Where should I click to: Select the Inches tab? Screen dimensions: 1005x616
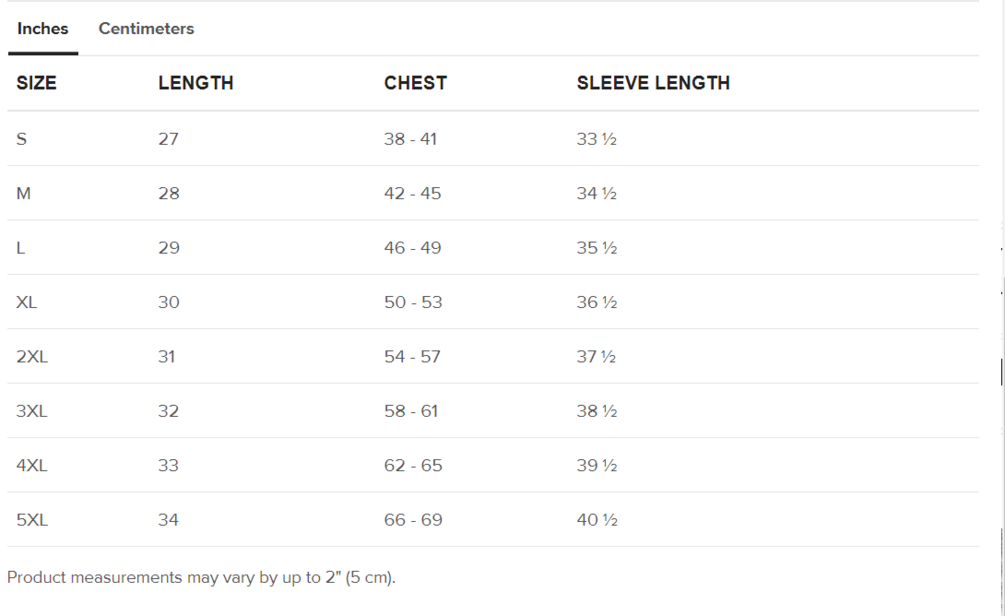click(43, 29)
